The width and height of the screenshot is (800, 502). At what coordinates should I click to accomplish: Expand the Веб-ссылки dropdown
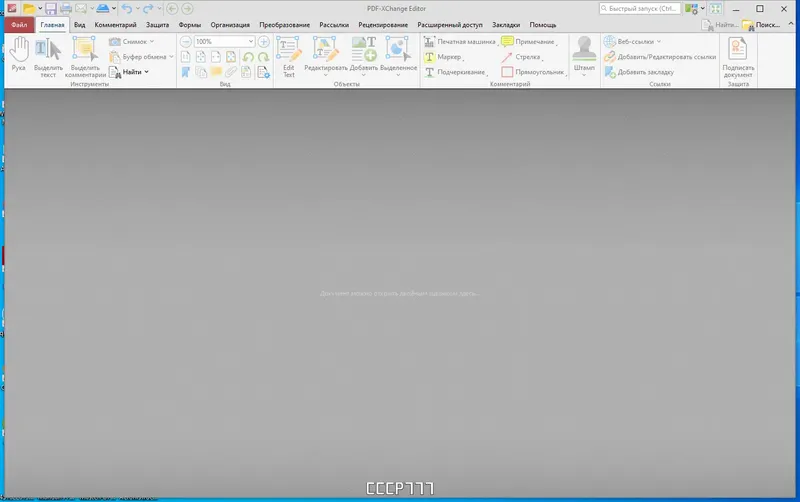click(x=659, y=41)
